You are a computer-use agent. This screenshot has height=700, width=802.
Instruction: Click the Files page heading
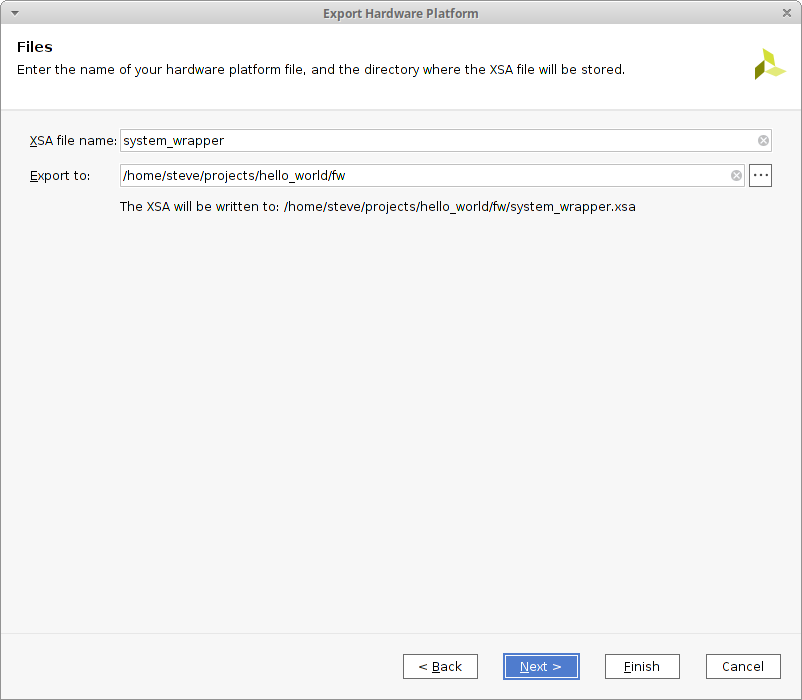pyautogui.click(x=35, y=47)
